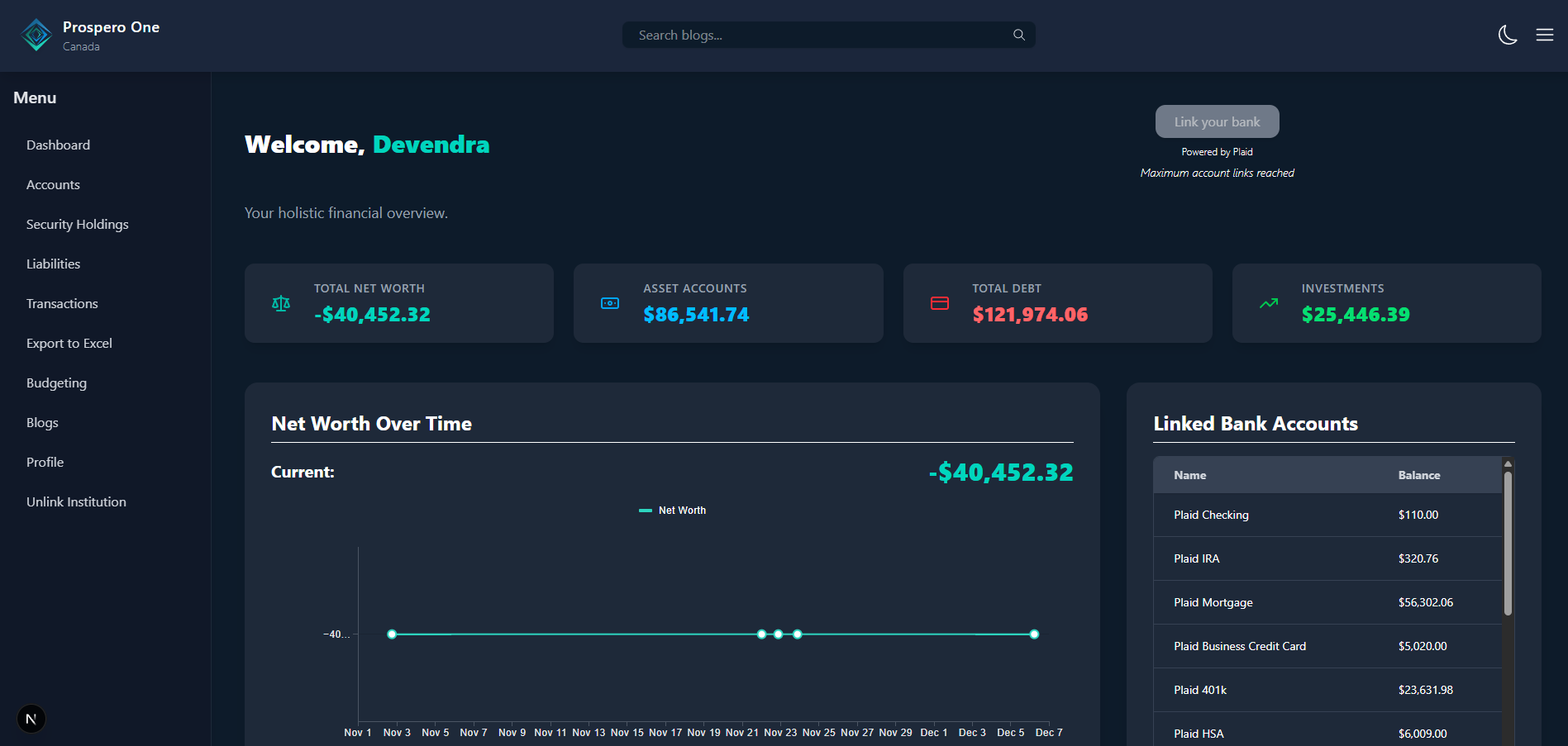Click the Link your bank button

1217,121
